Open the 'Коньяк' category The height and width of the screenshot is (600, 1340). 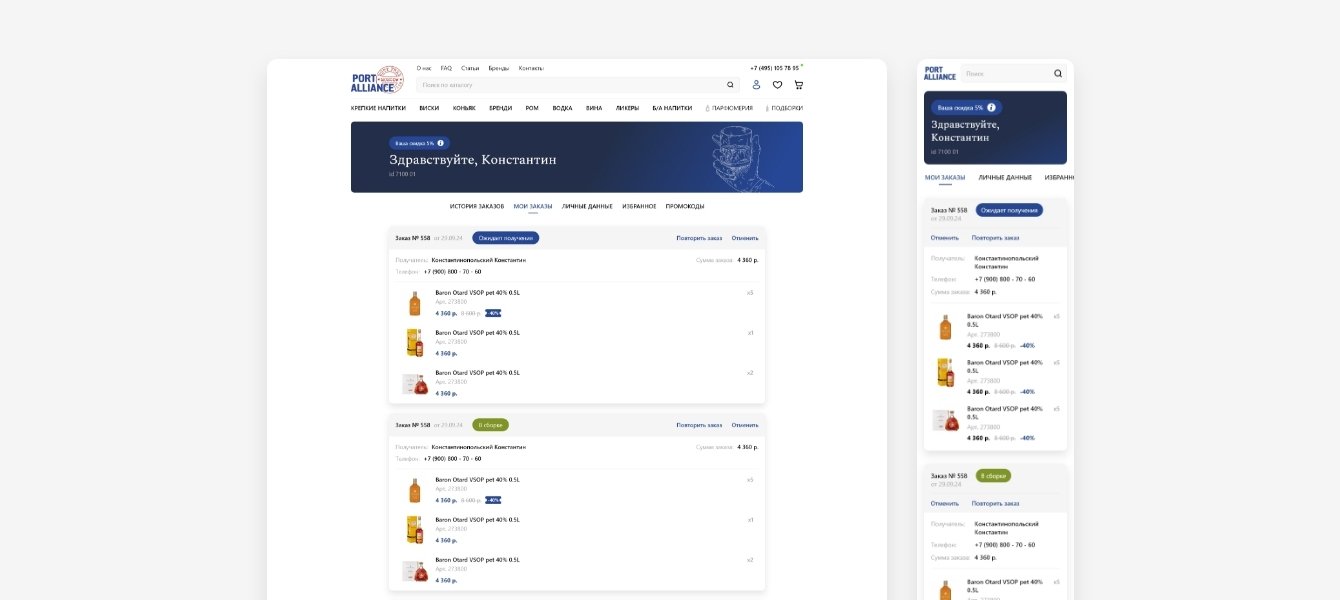464,108
